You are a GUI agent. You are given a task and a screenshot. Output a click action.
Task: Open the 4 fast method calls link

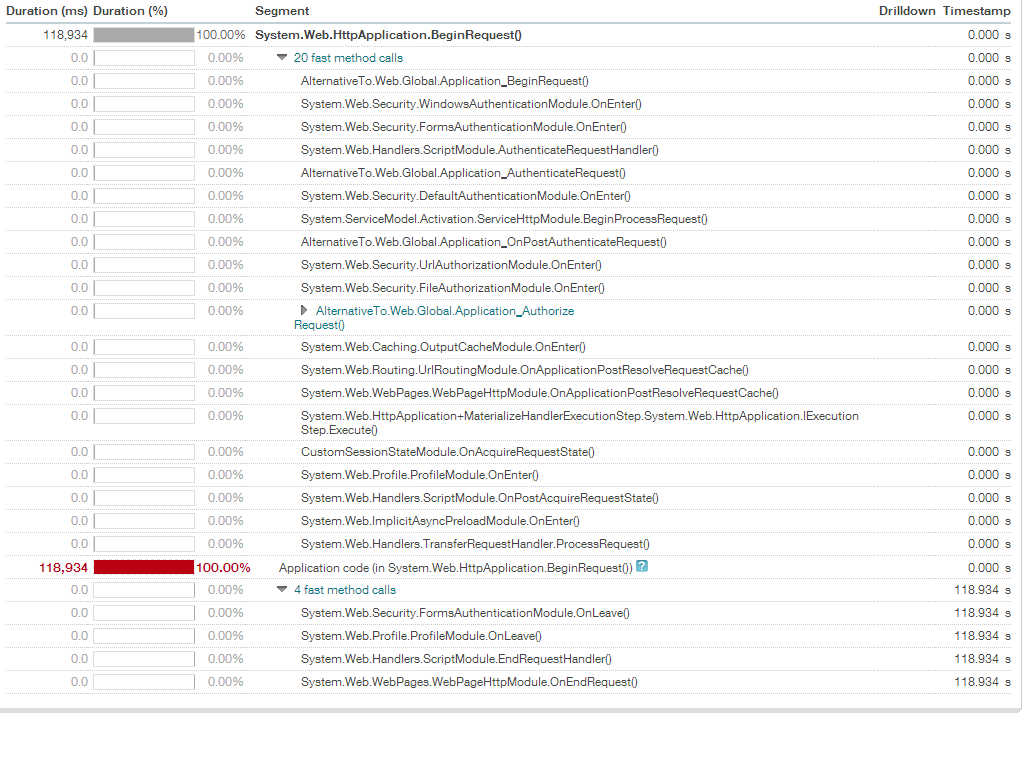tap(345, 590)
